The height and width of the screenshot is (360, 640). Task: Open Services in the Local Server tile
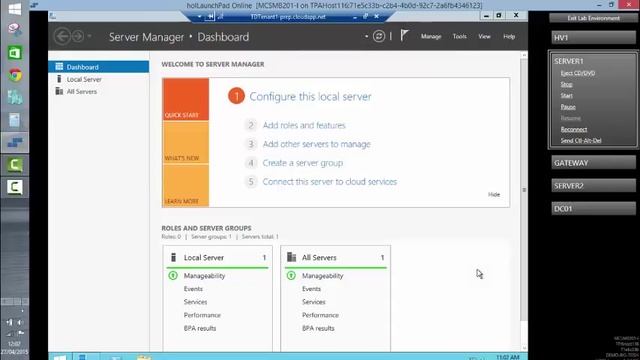click(x=195, y=302)
